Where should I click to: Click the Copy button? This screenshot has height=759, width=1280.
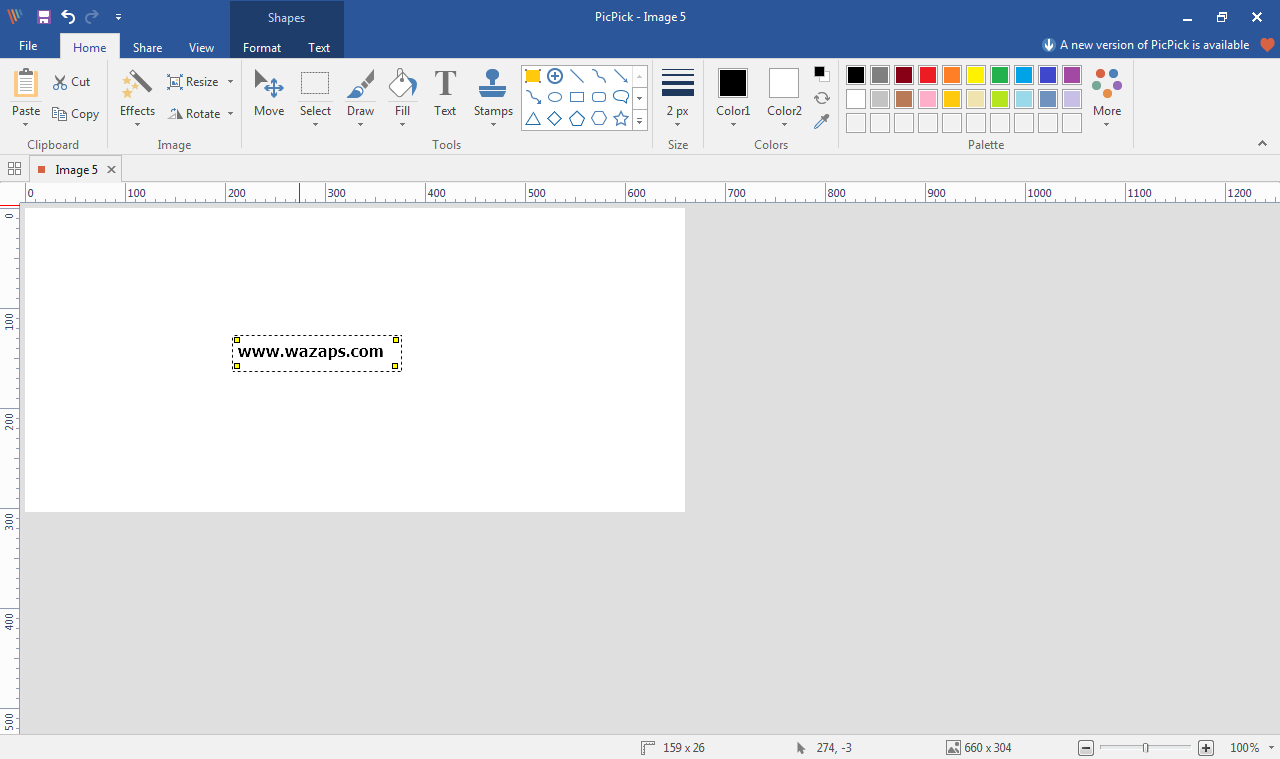[x=75, y=114]
